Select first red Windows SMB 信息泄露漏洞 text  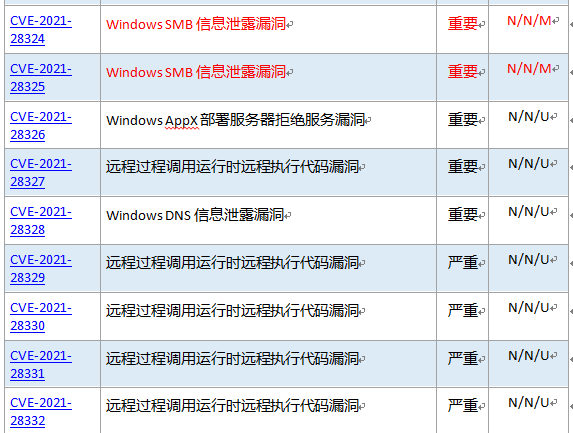coord(196,24)
